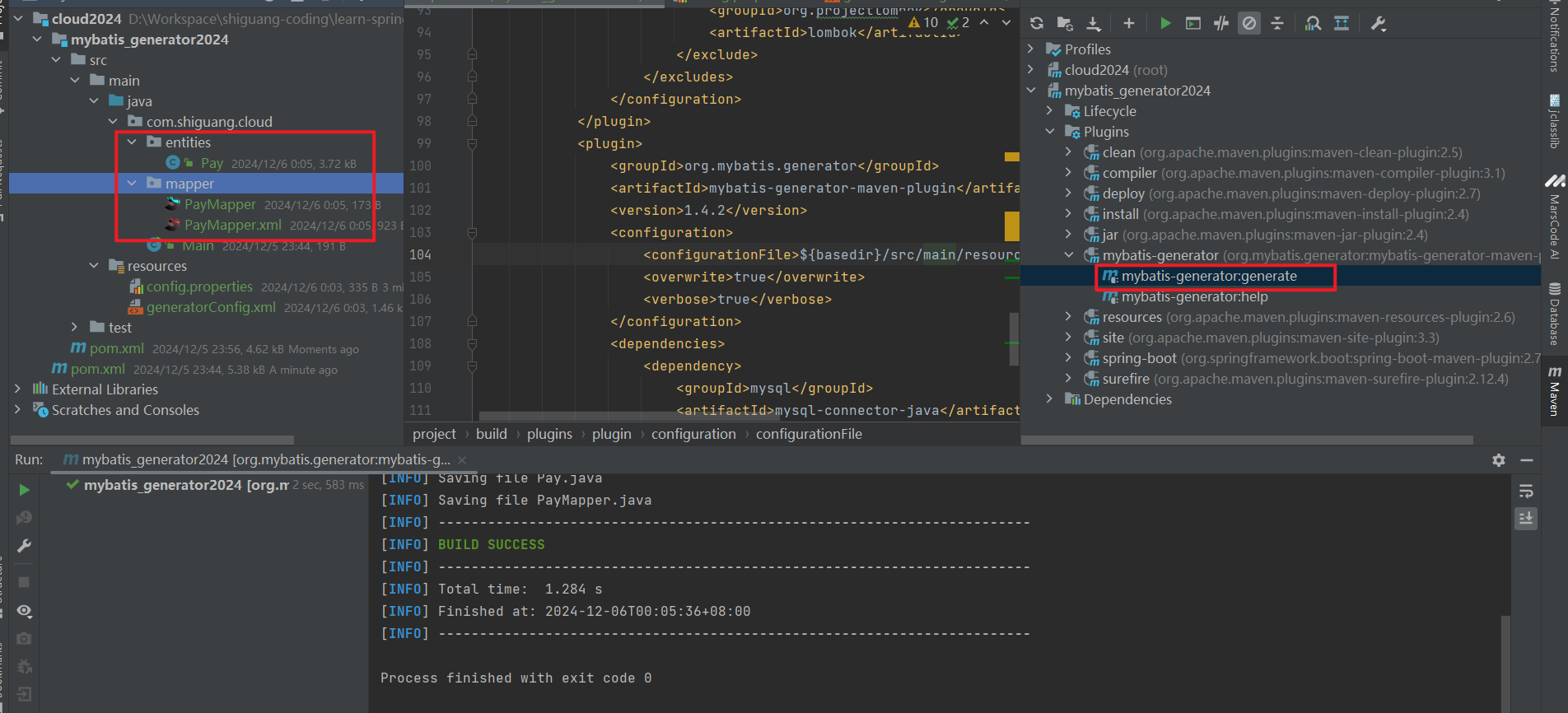This screenshot has width=1568, height=713.
Task: Expand spring-boot plugin node
Action: 1068,358
